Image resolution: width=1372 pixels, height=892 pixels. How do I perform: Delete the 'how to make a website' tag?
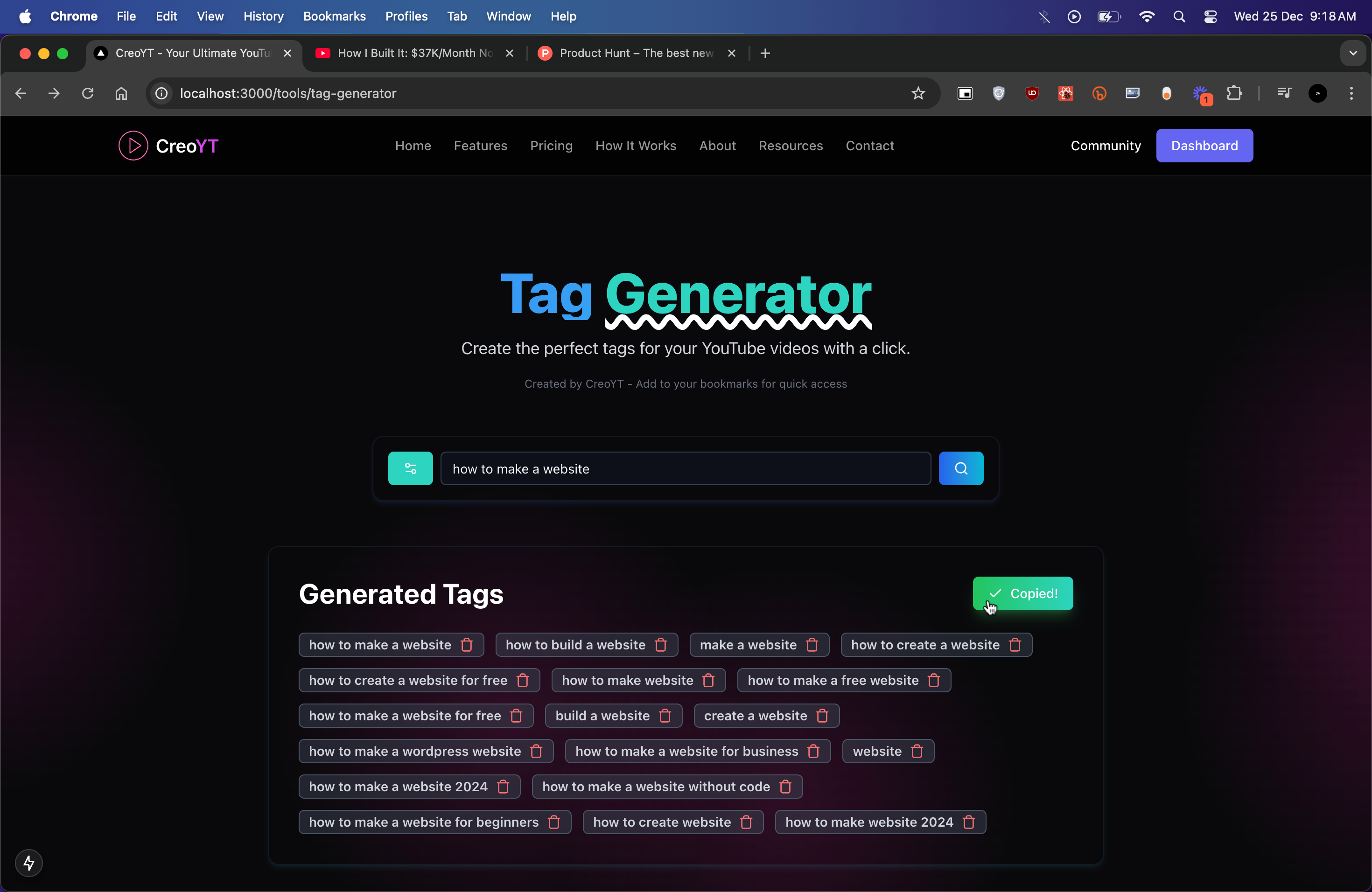coord(467,645)
